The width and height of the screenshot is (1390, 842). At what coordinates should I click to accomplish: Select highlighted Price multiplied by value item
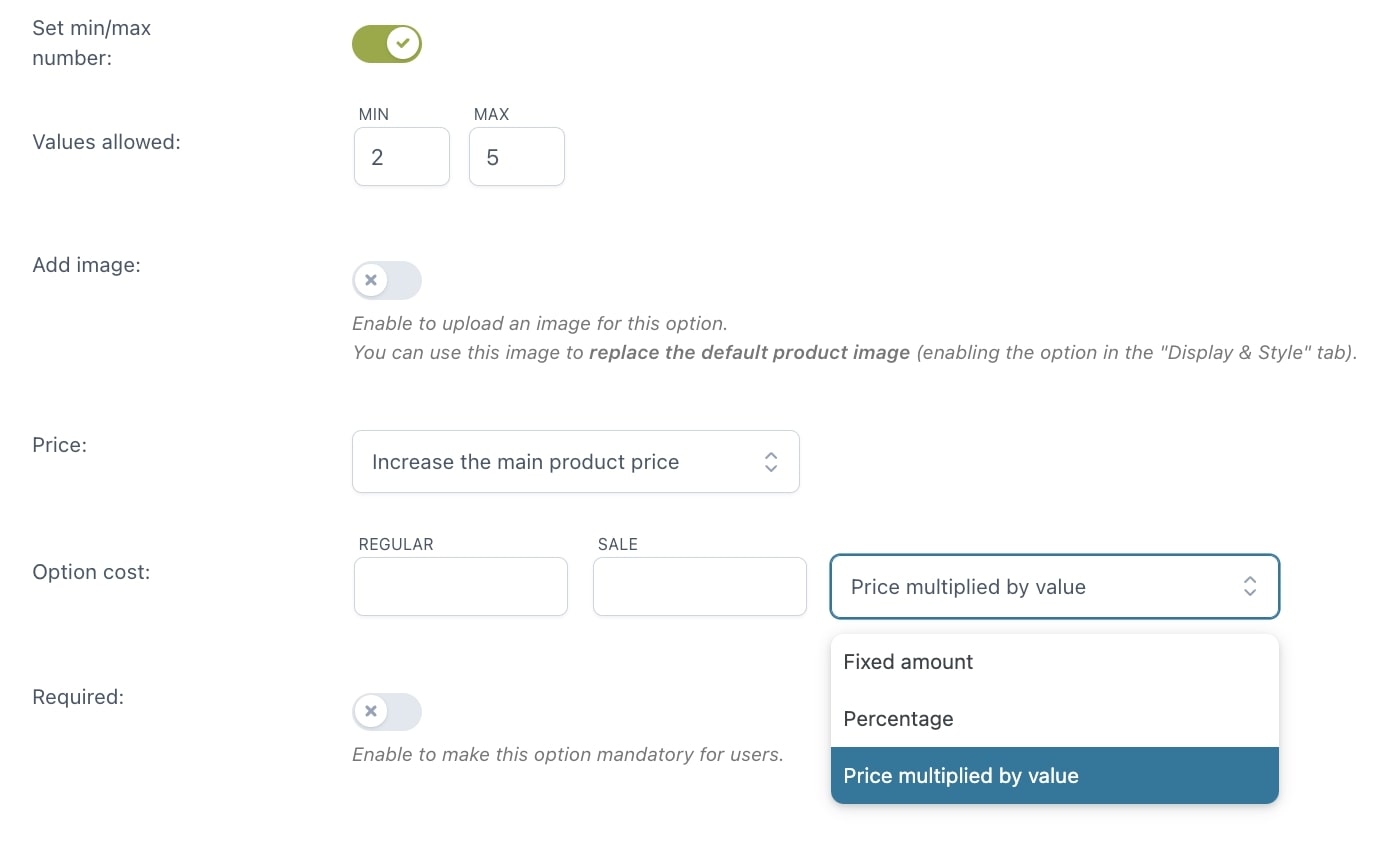tap(1055, 776)
